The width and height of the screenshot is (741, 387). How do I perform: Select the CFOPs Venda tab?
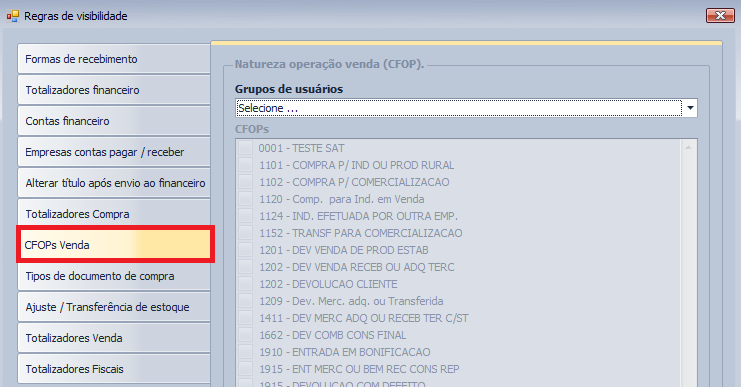(115, 245)
